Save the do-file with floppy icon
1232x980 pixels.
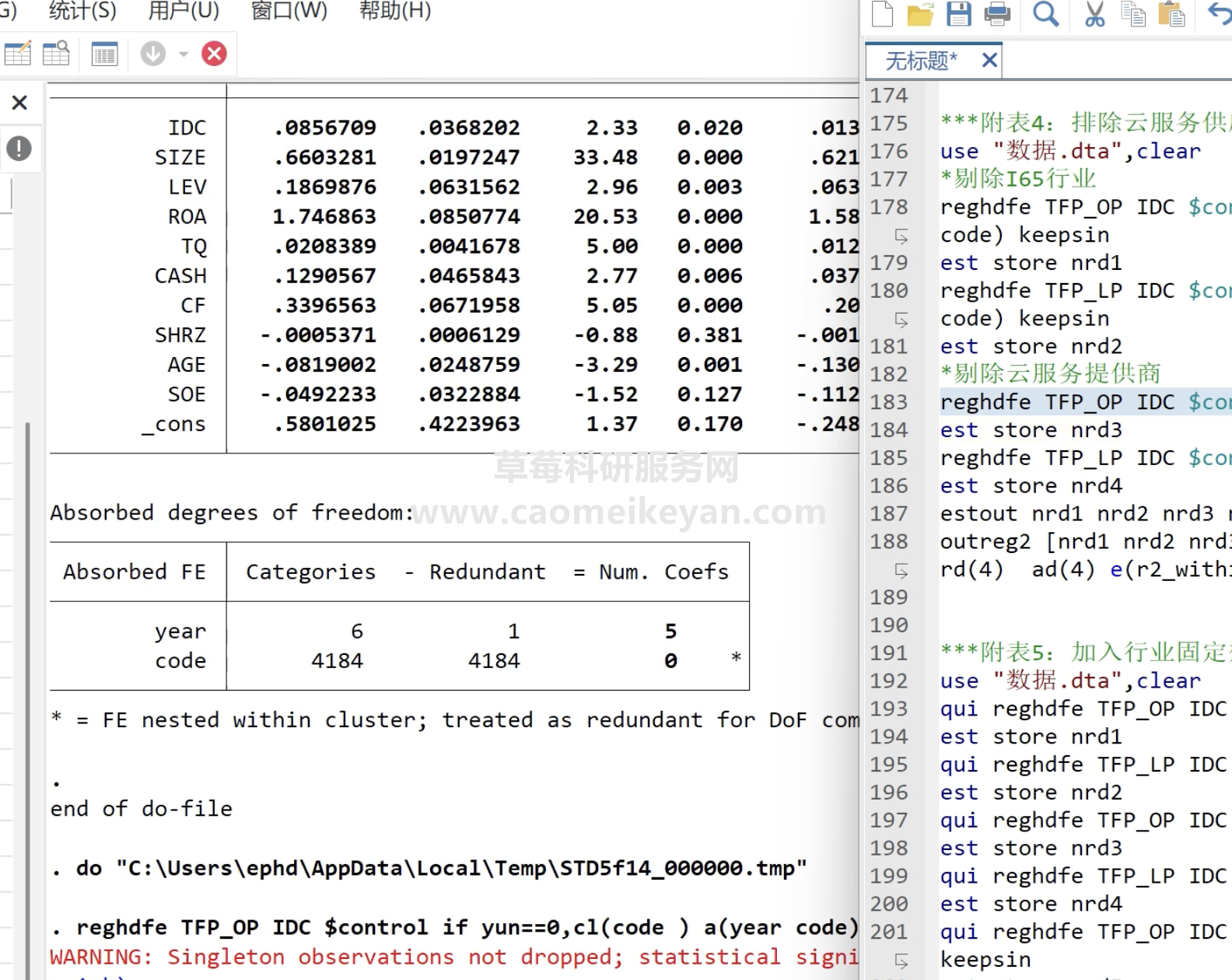pos(958,14)
